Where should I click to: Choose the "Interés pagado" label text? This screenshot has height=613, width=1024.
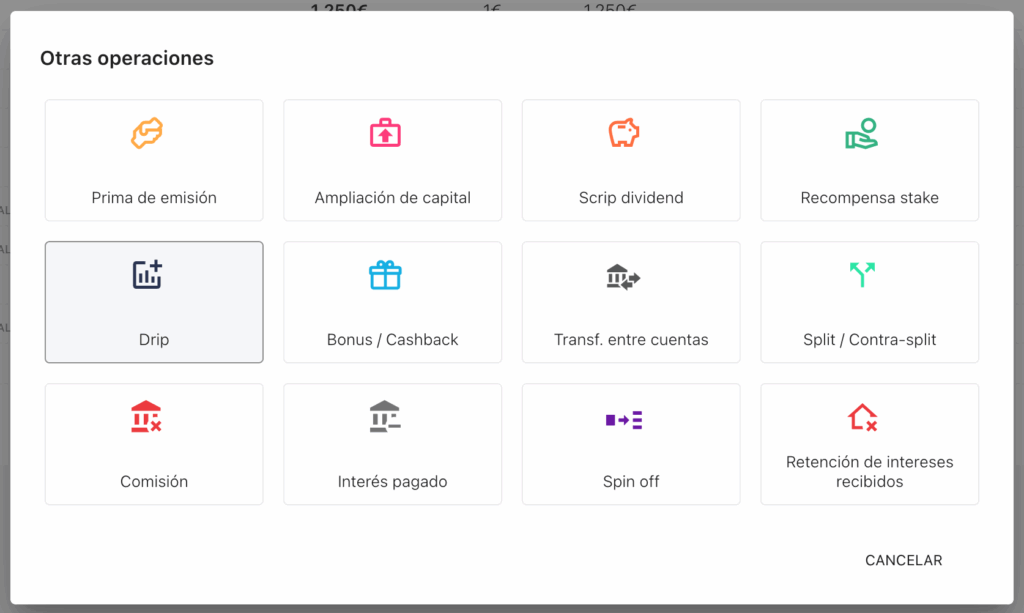393,482
